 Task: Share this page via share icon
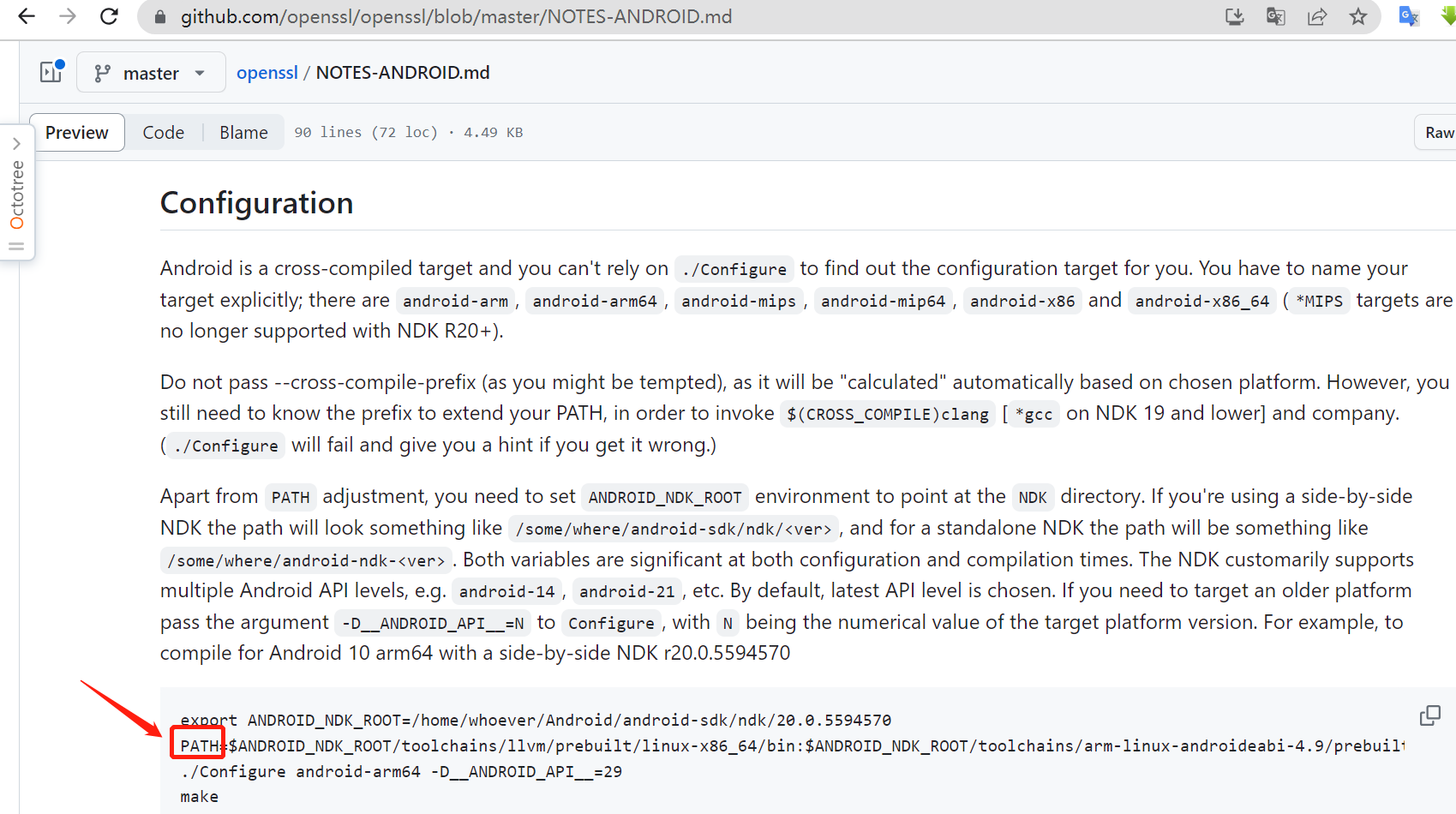(1317, 16)
